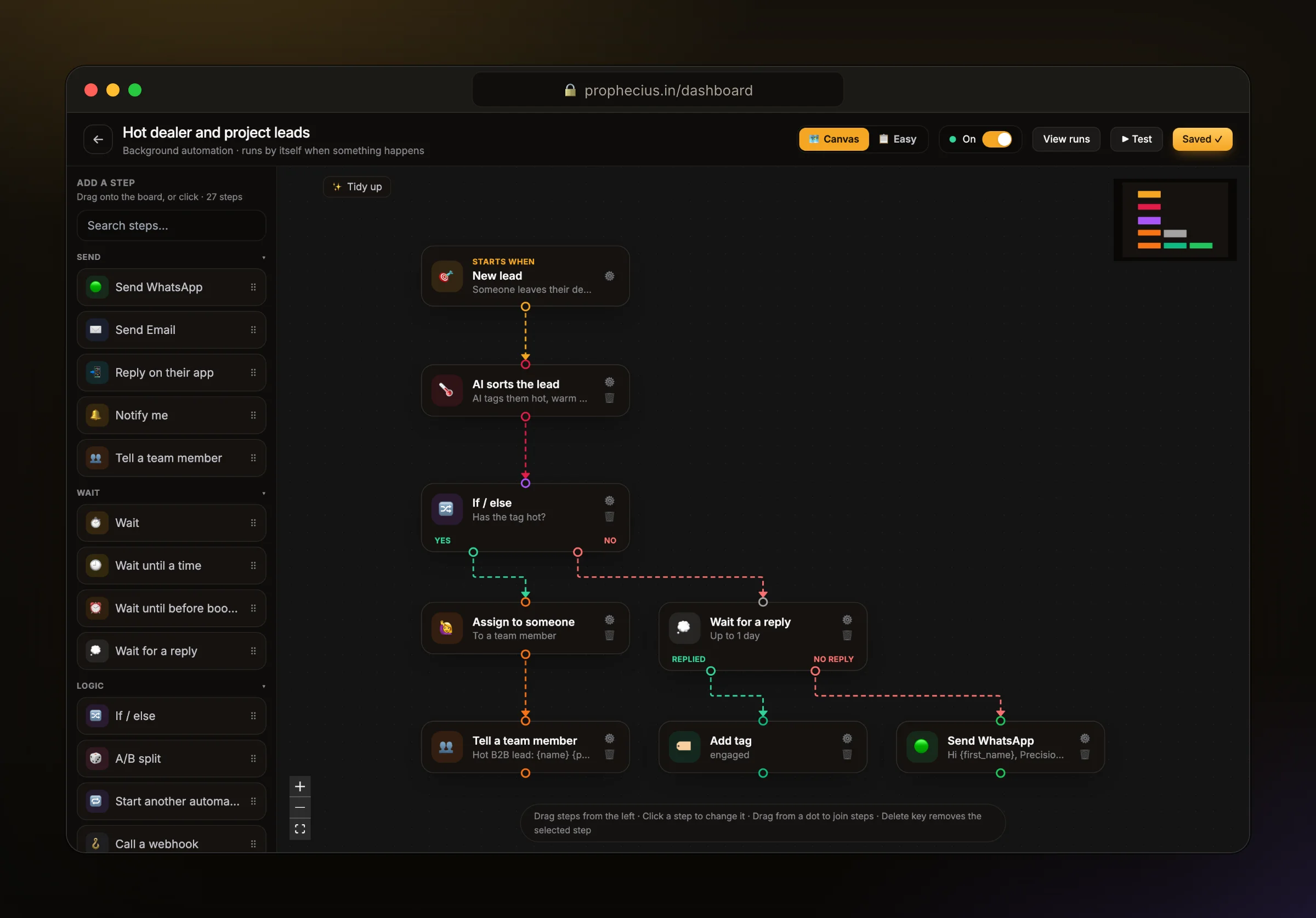Delete the If / else canvas node
1316x918 pixels.
609,517
